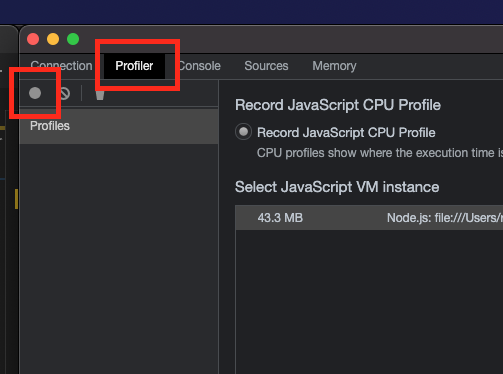Click the Record JavaScript CPU Profile heading
Viewport: 503px width, 374px height.
pyautogui.click(x=338, y=105)
